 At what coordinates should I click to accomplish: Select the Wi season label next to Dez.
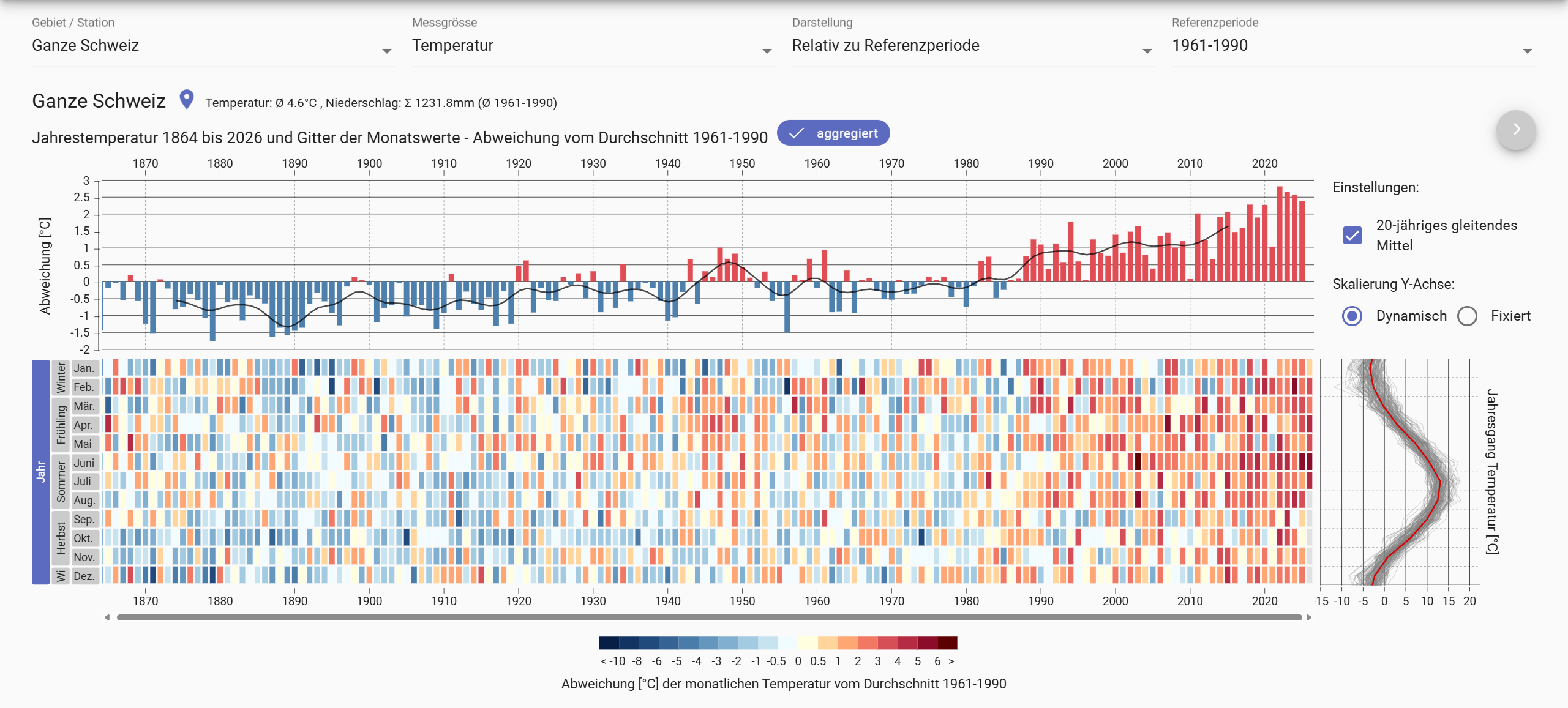point(61,576)
